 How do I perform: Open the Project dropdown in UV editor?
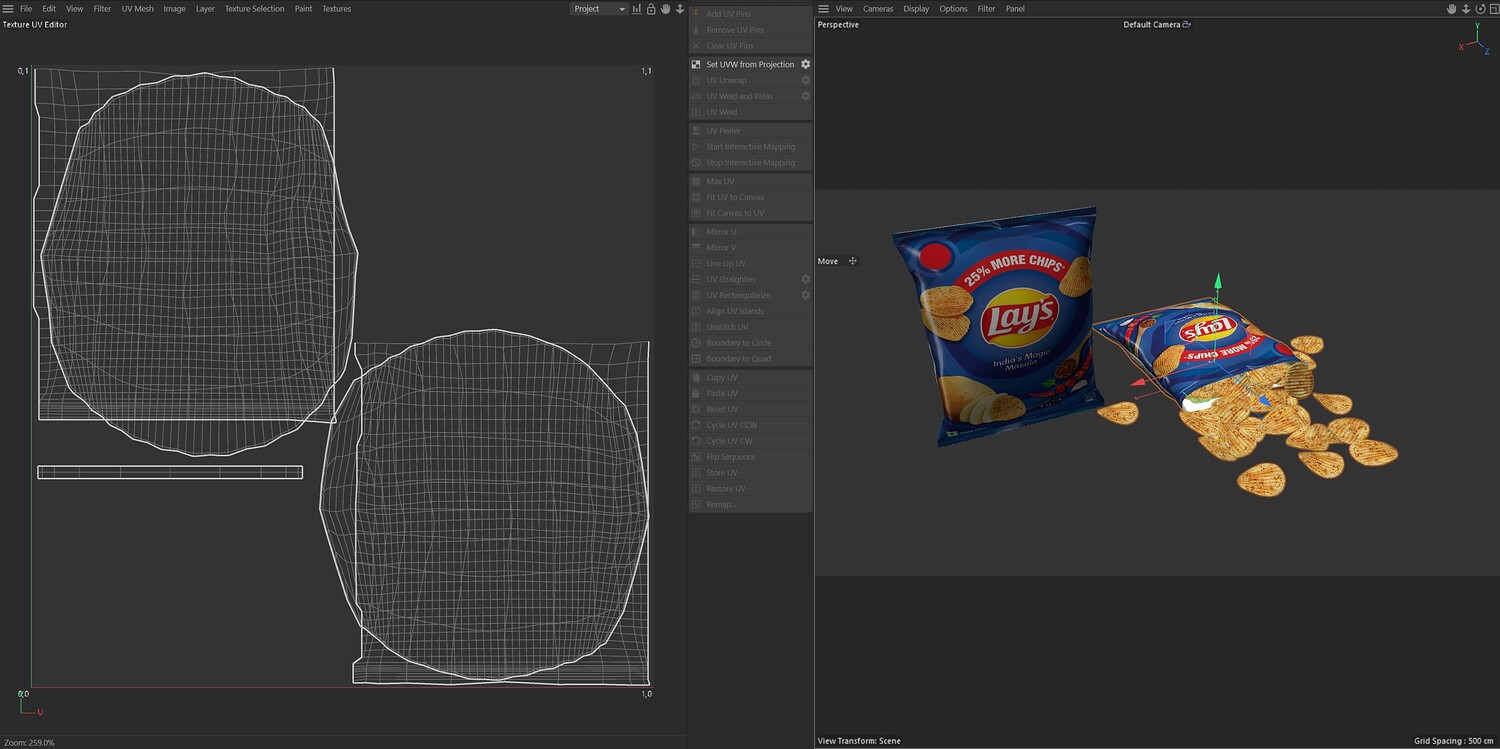pyautogui.click(x=599, y=9)
